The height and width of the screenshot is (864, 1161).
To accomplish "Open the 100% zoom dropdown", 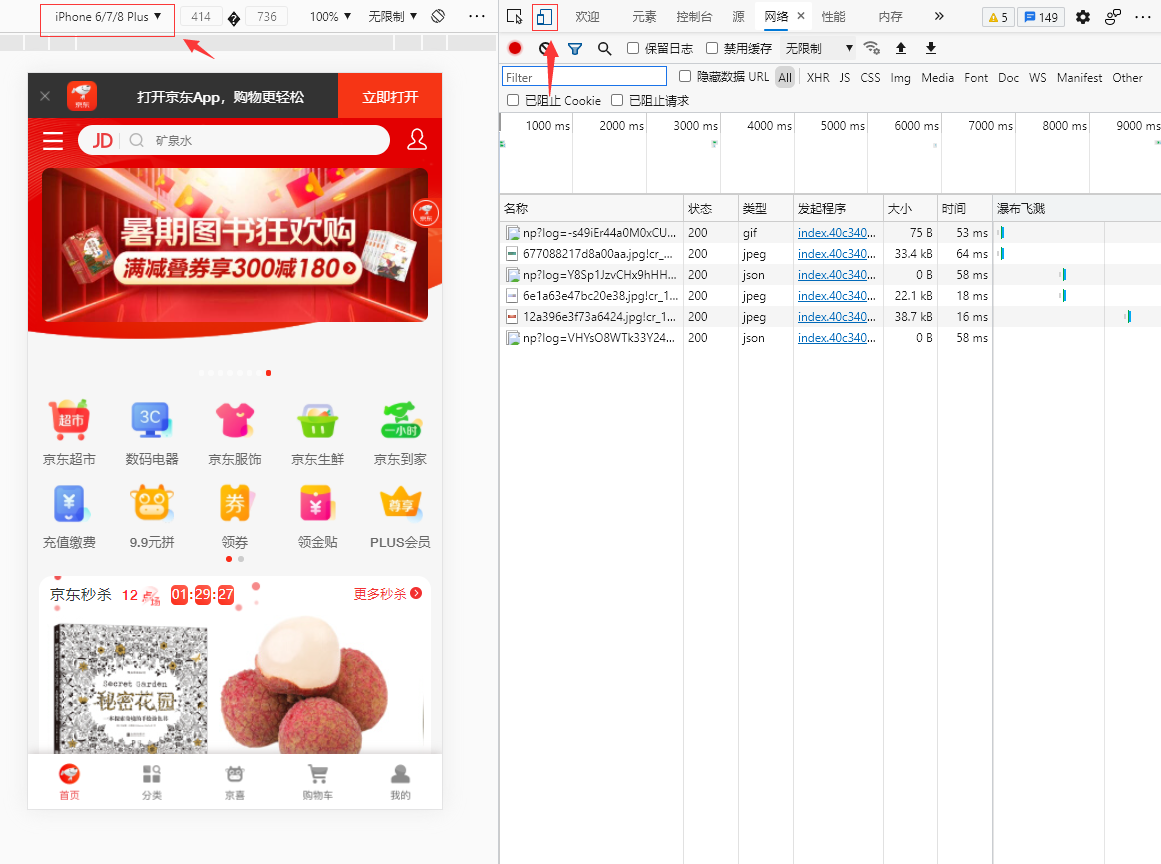I will point(330,16).
